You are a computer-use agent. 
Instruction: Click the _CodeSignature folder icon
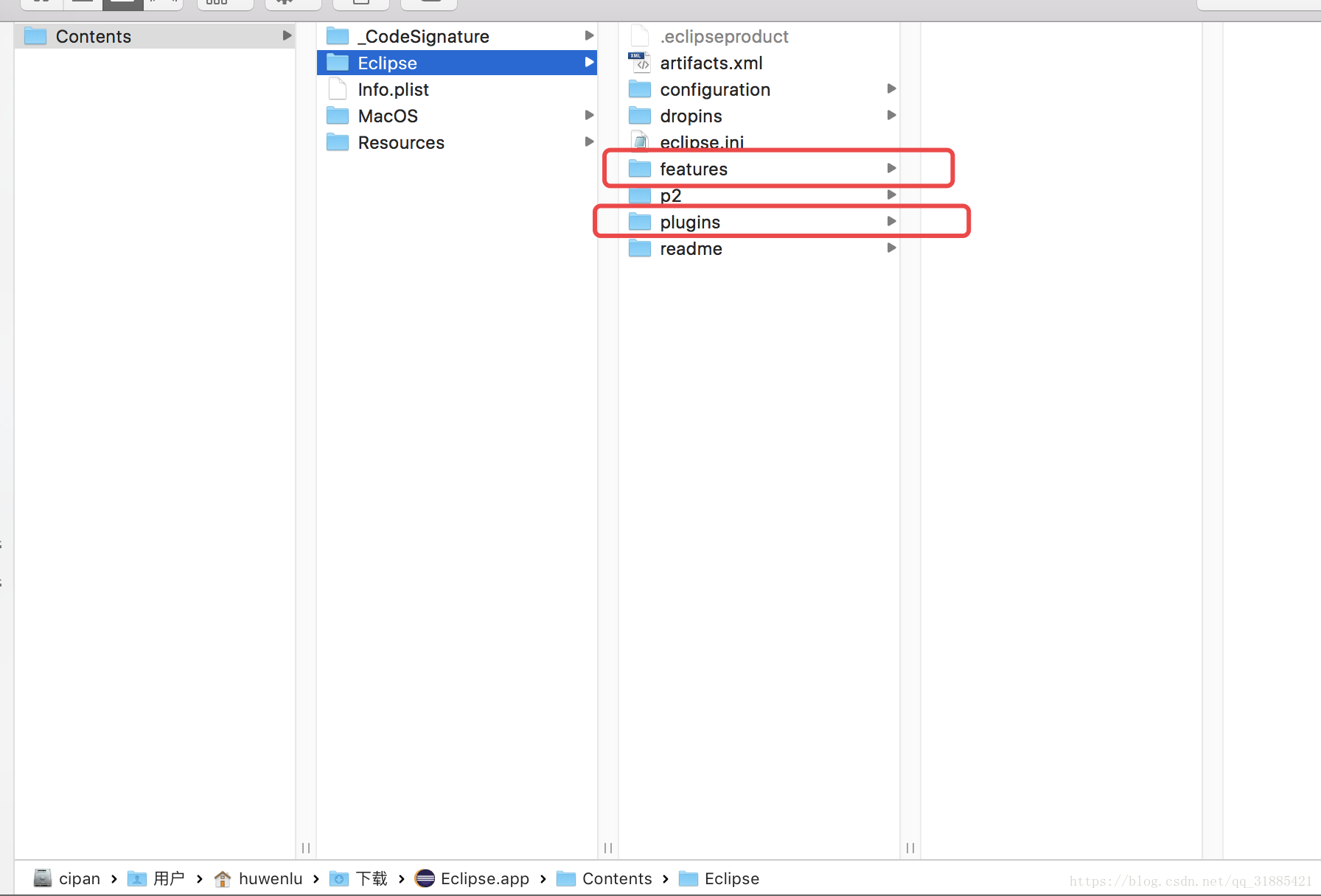tap(338, 36)
